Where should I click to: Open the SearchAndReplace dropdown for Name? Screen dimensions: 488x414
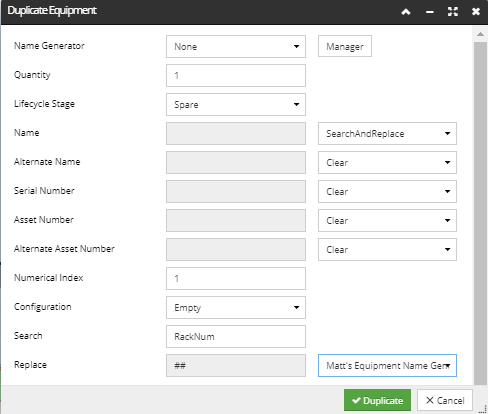click(387, 134)
